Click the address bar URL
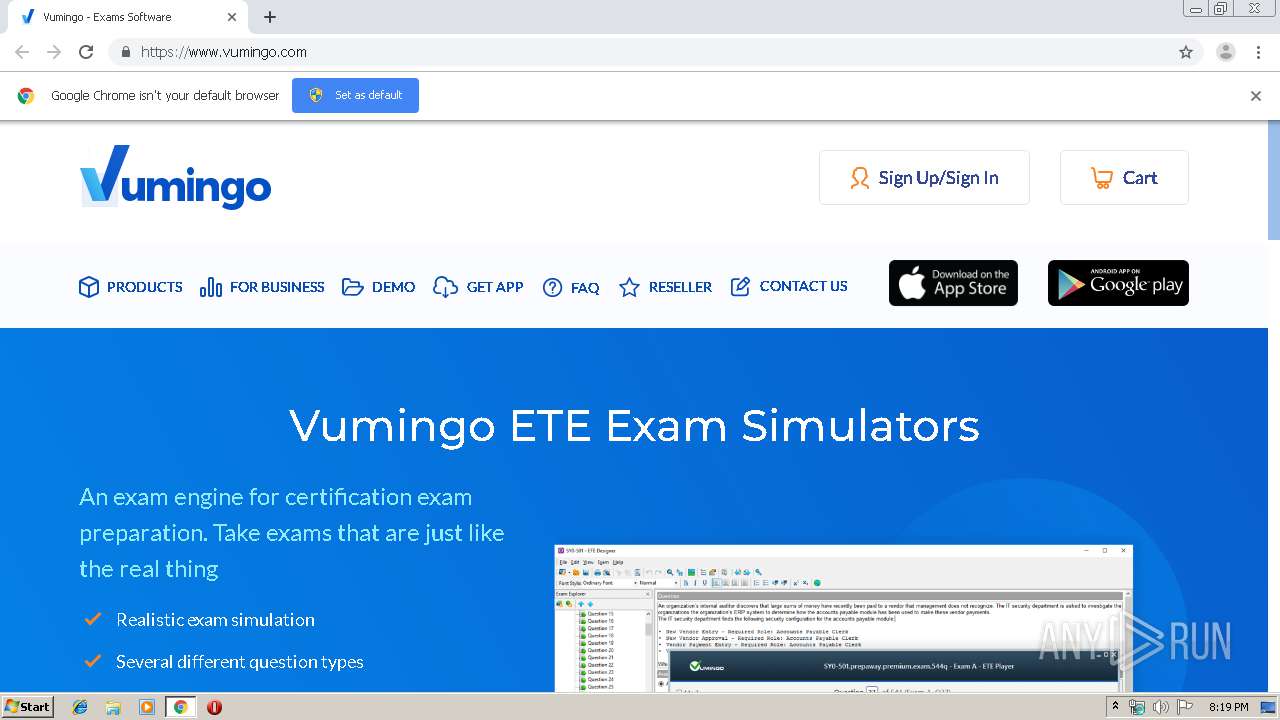 pos(224,52)
